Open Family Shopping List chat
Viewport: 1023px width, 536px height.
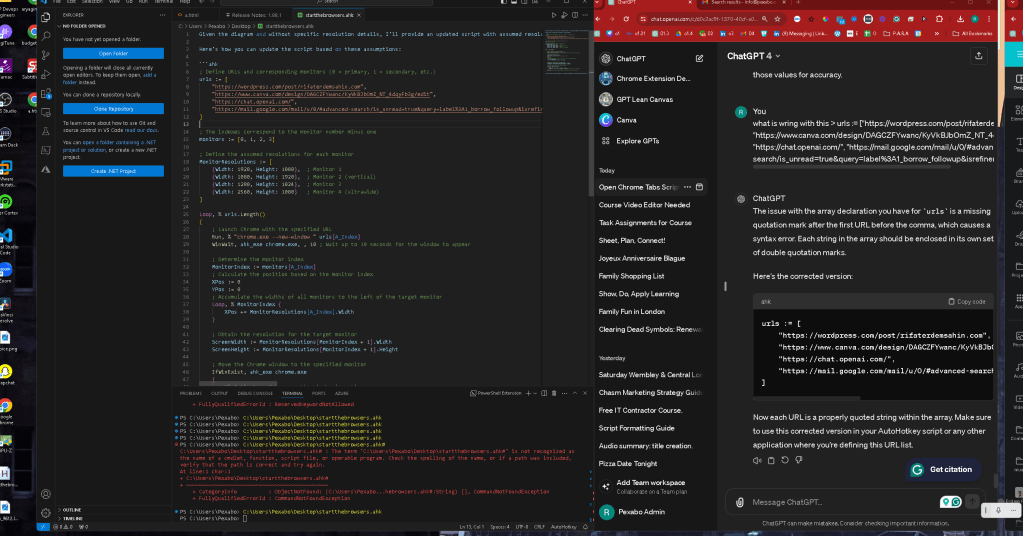click(631, 276)
